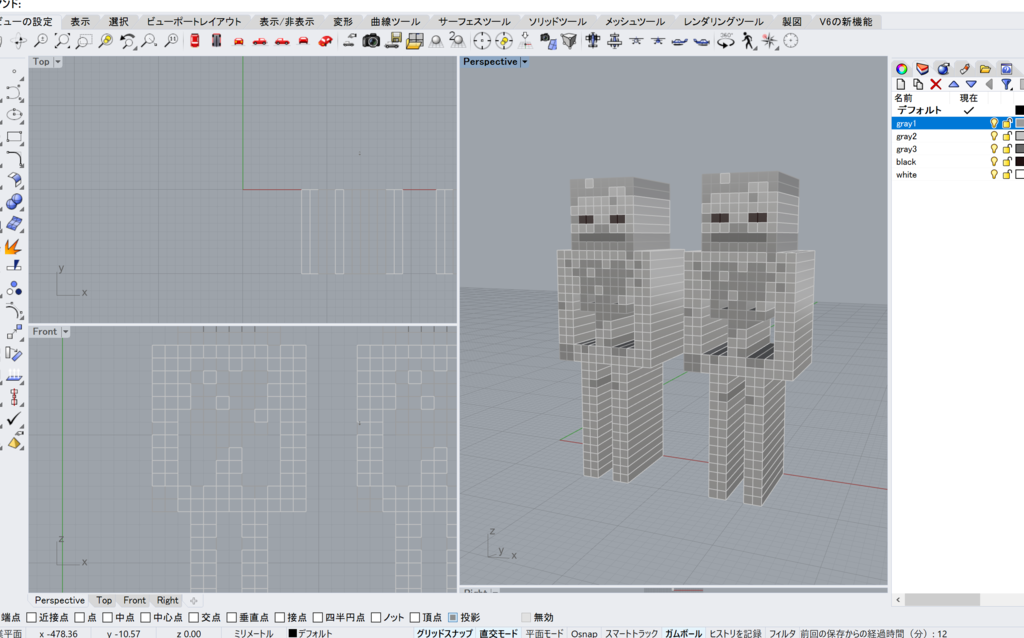The image size is (1024, 638).
Task: Click the Zoom Selected yellow magnifier icon
Action: [x=106, y=41]
